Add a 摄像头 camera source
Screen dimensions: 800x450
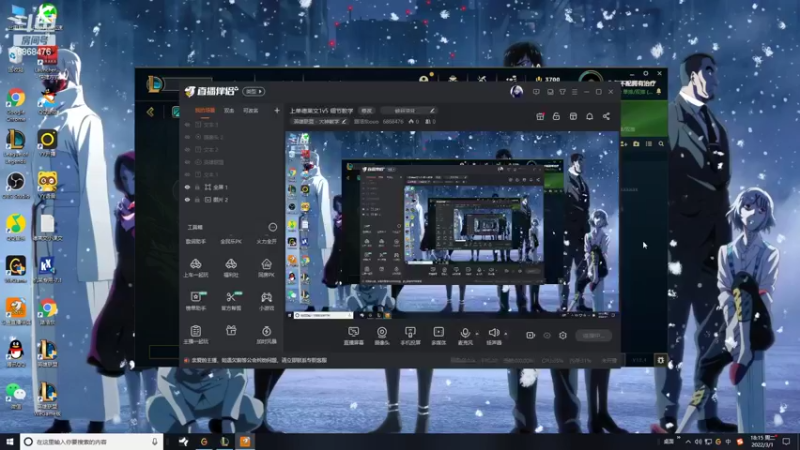tap(382, 336)
